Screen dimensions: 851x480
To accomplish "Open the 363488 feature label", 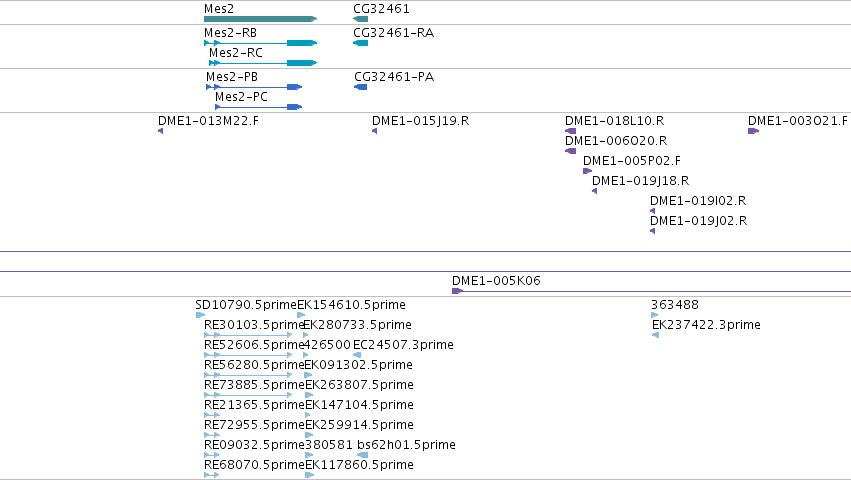I will [x=675, y=305].
